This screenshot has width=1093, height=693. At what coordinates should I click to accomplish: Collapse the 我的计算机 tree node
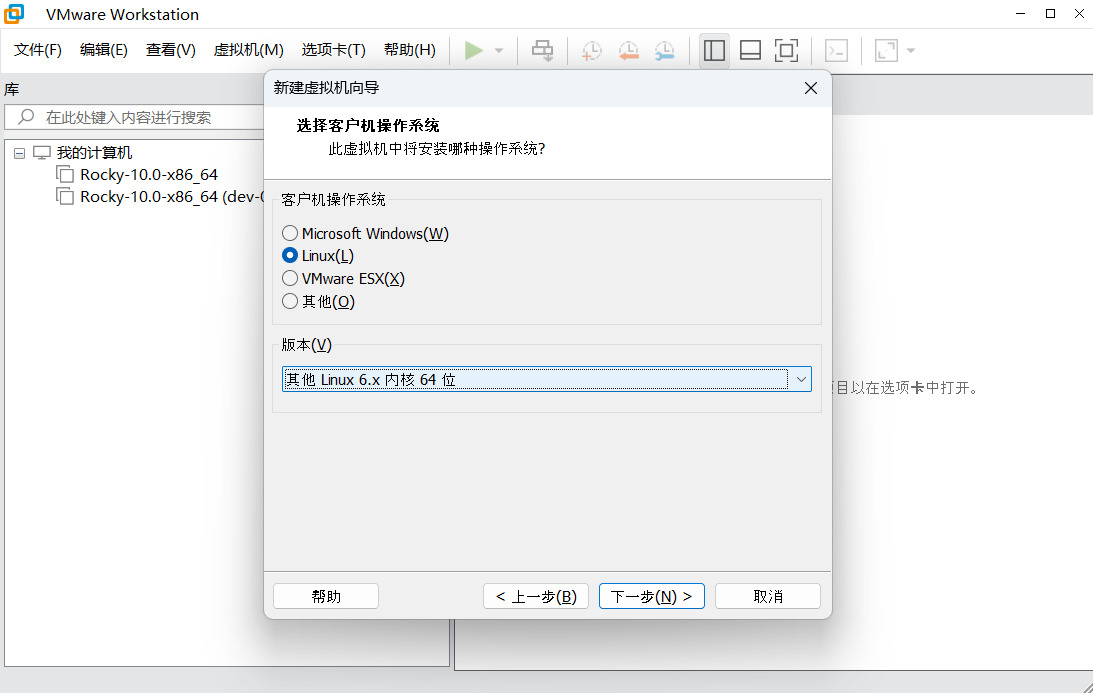coord(20,153)
